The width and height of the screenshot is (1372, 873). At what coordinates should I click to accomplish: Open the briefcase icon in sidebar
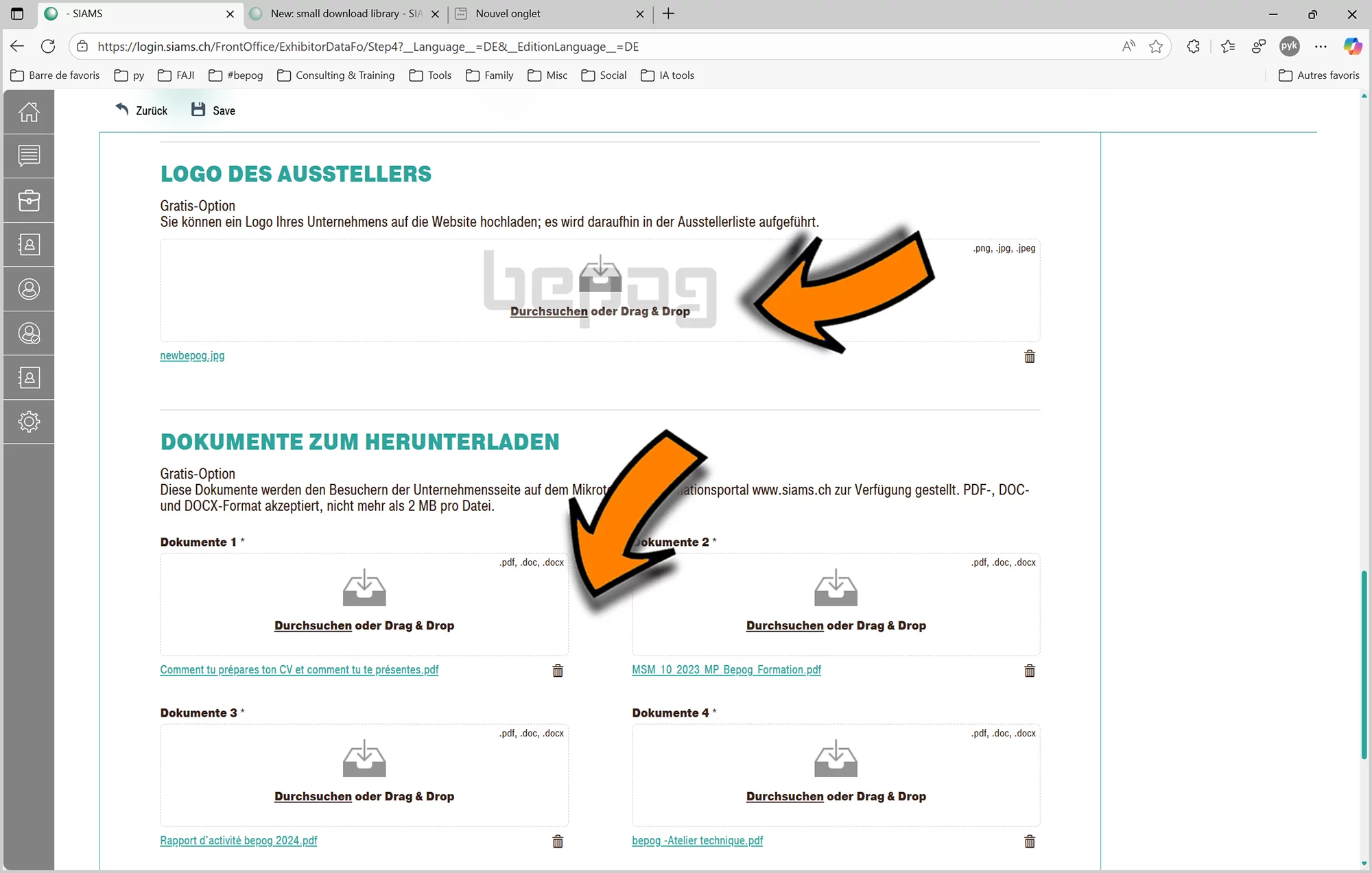tap(29, 200)
